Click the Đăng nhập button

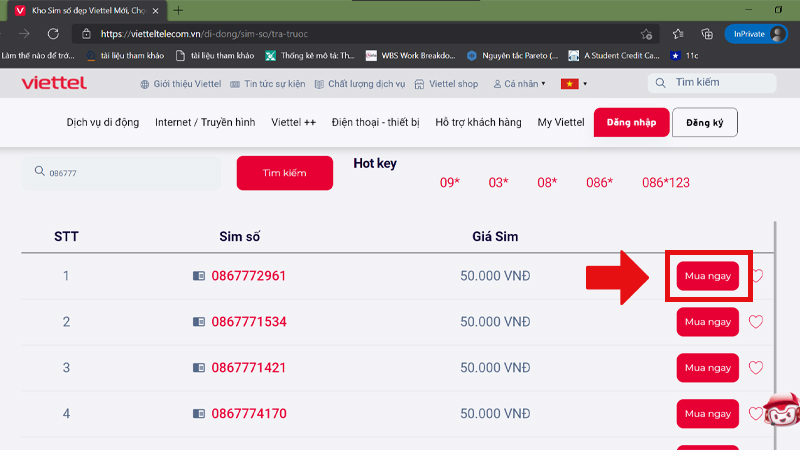pyautogui.click(x=631, y=122)
